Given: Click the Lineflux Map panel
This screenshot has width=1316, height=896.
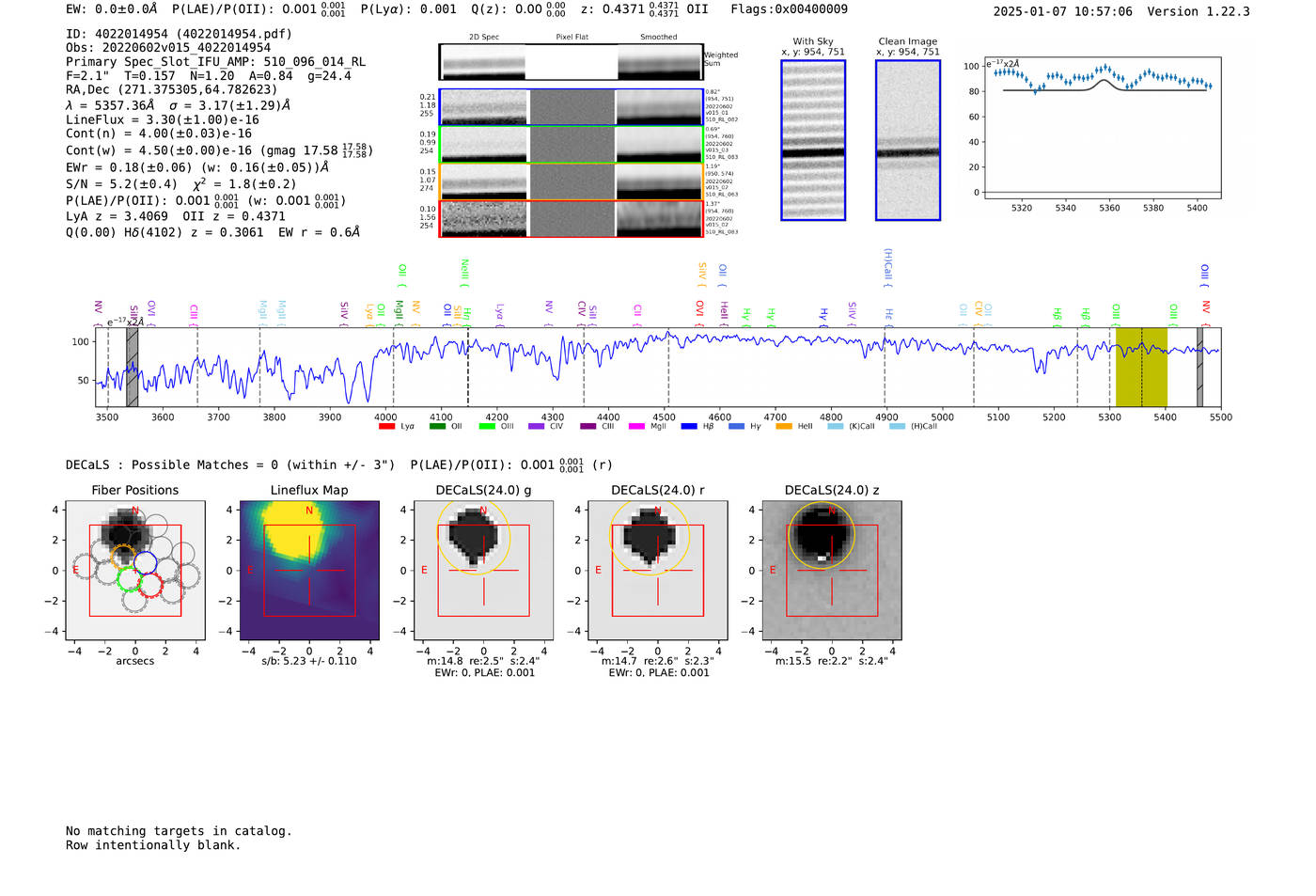Looking at the screenshot, I should (x=310, y=571).
